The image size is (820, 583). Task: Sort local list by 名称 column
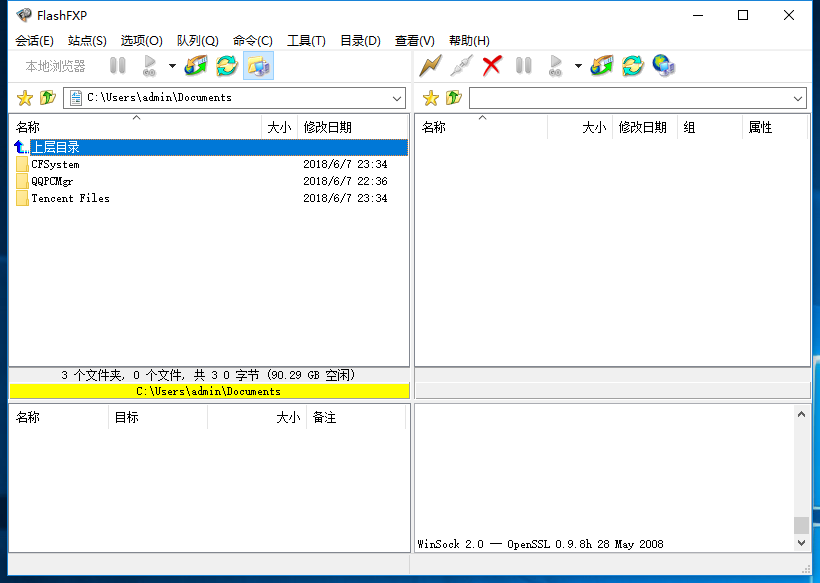coord(136,127)
